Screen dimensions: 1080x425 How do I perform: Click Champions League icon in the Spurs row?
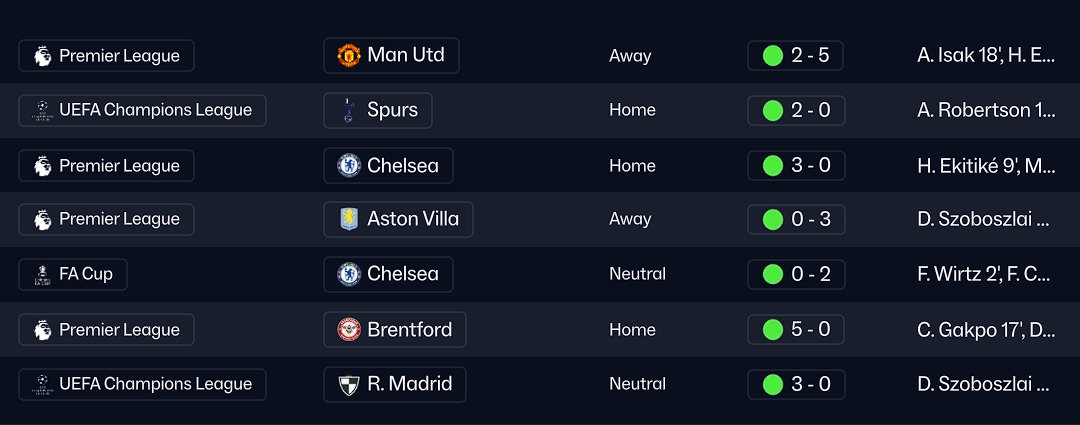(x=42, y=110)
